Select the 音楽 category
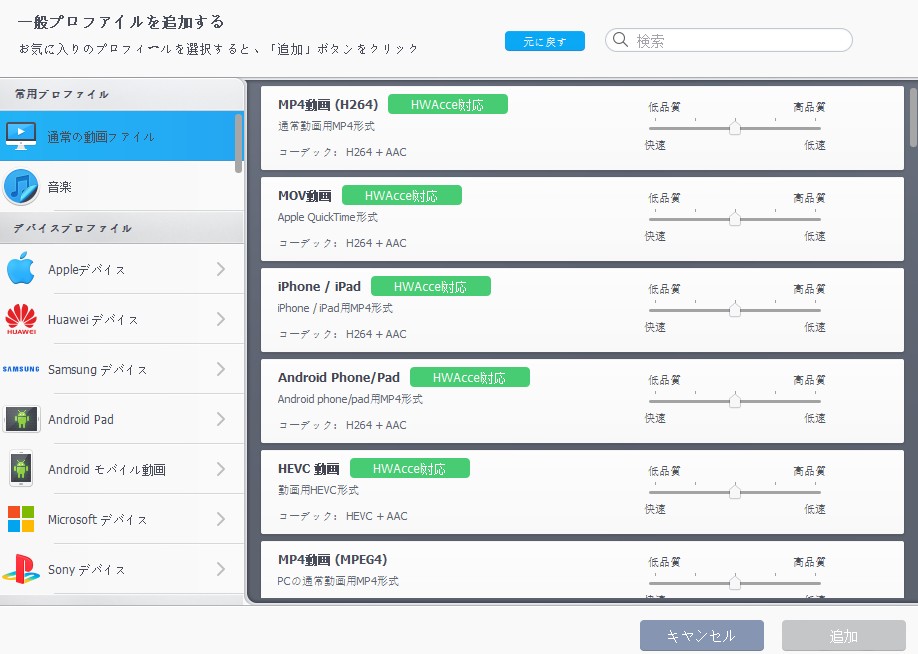 122,186
